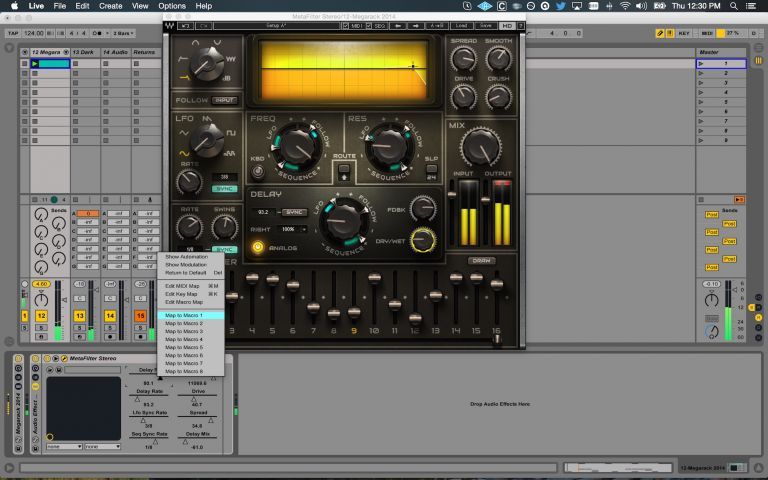Click the XY pad yellow puck
Viewport: 768px width, 480px height.
click(49, 436)
